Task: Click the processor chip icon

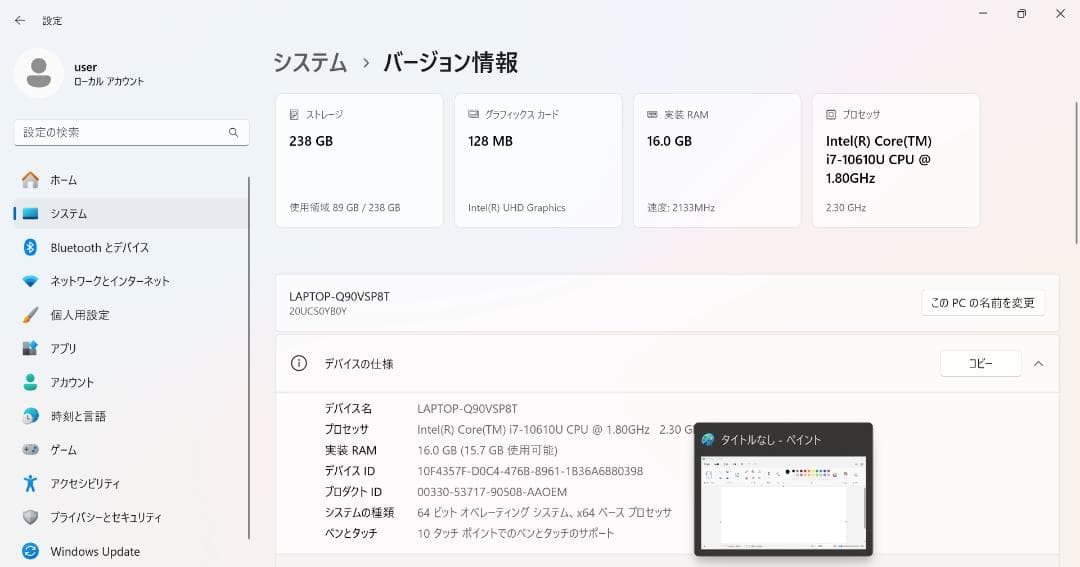Action: coord(831,114)
